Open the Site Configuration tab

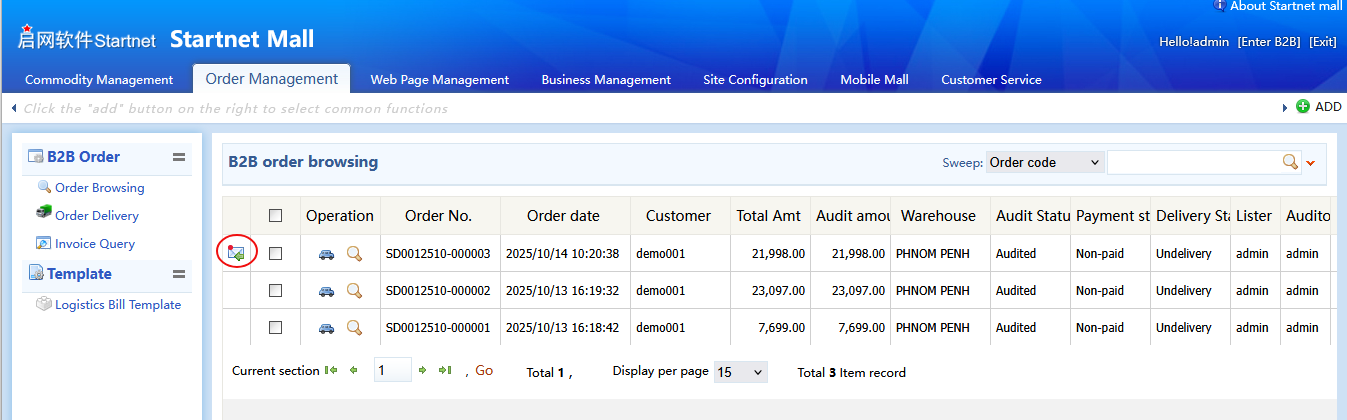[755, 80]
